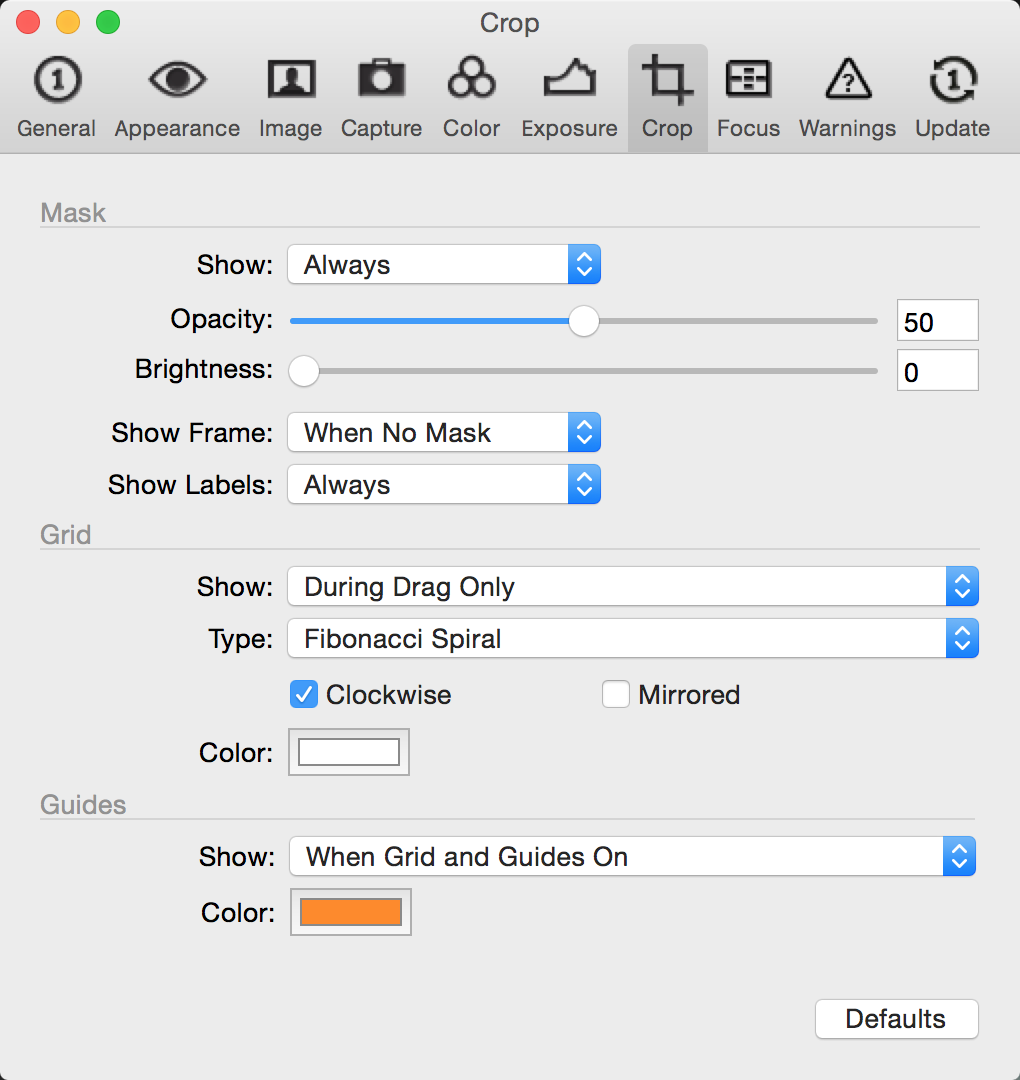
Task: Select the Image preferences icon
Action: pyautogui.click(x=291, y=79)
